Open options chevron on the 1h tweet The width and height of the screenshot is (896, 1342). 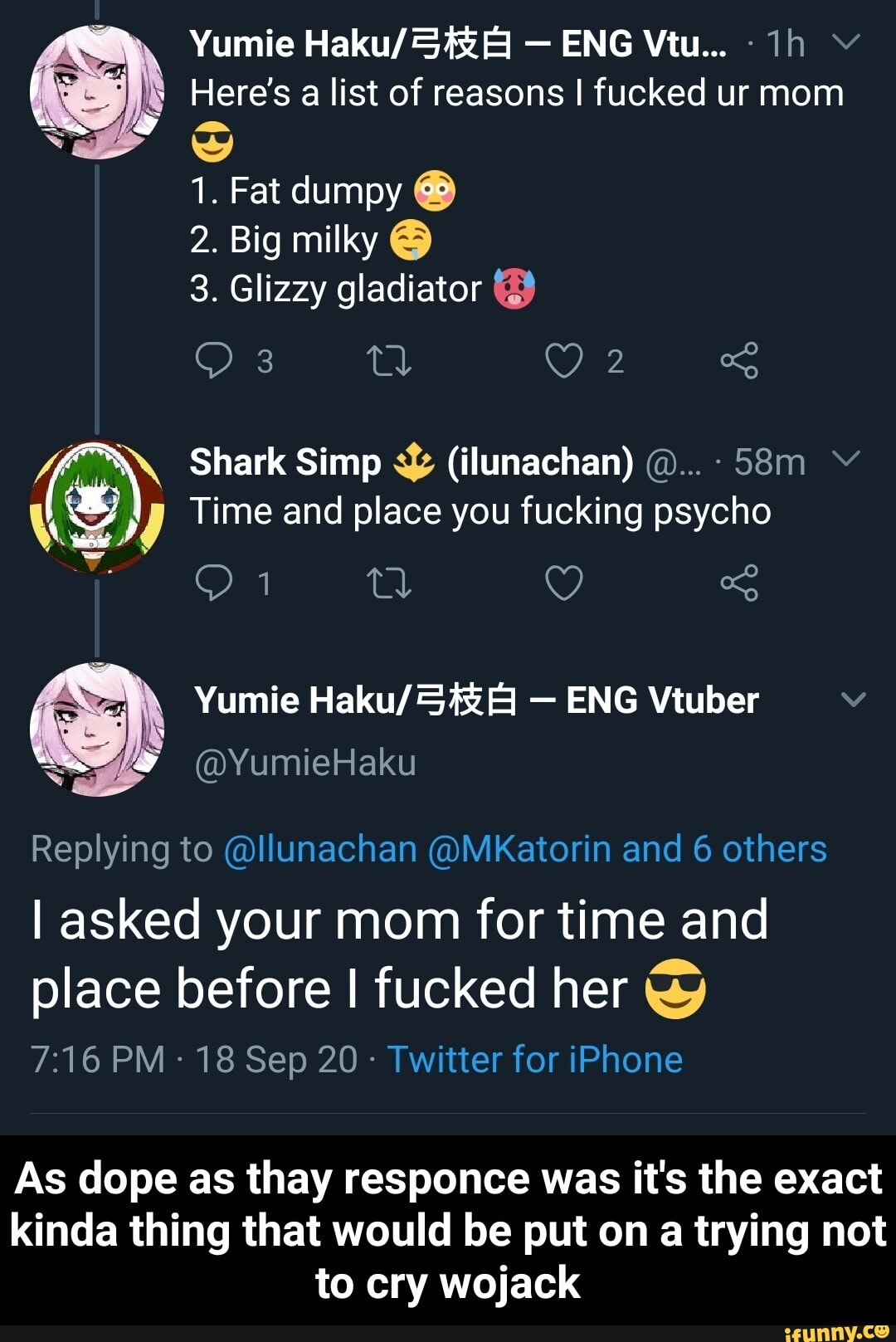click(846, 42)
